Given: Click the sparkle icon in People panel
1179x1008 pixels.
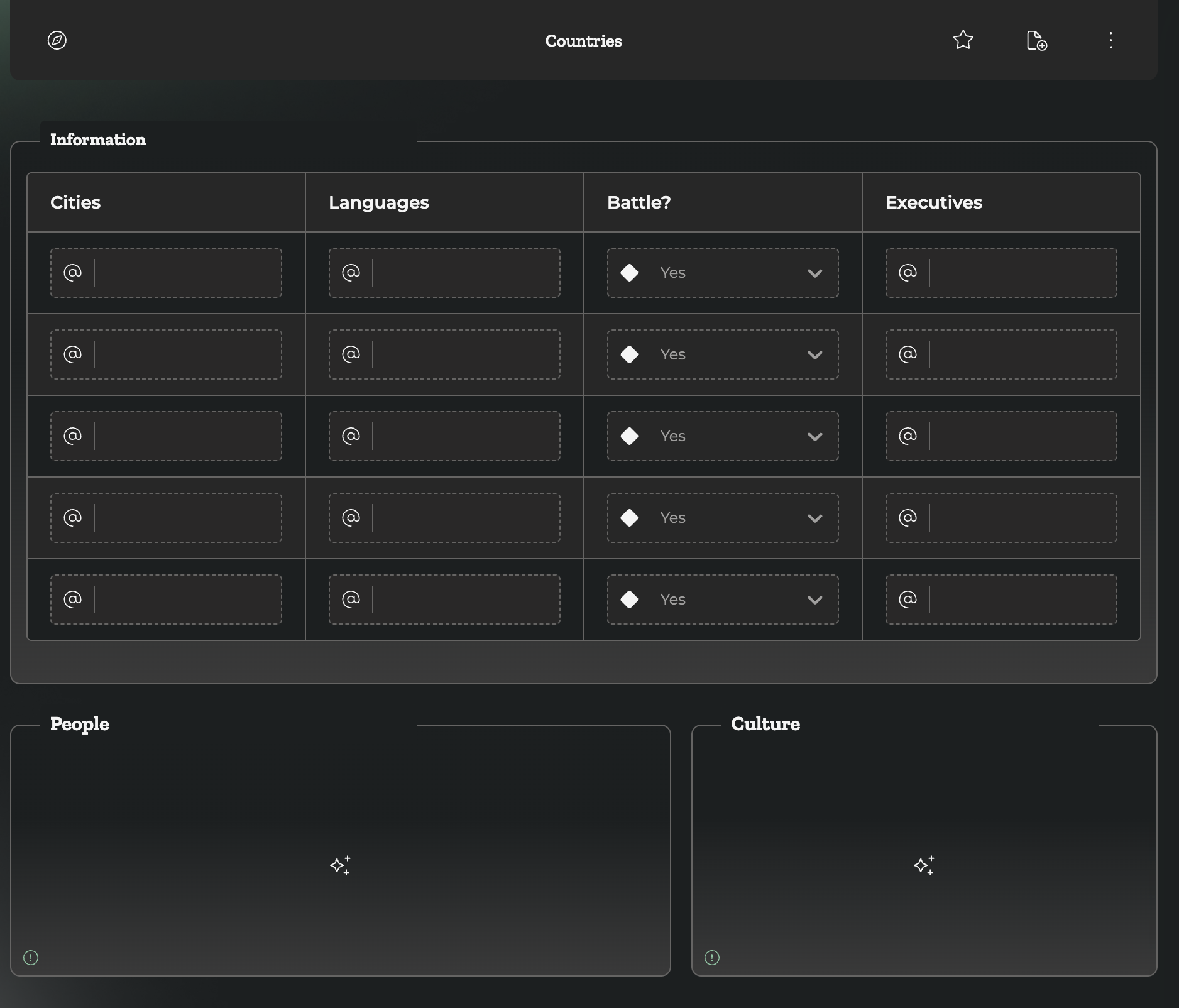Looking at the screenshot, I should (340, 865).
